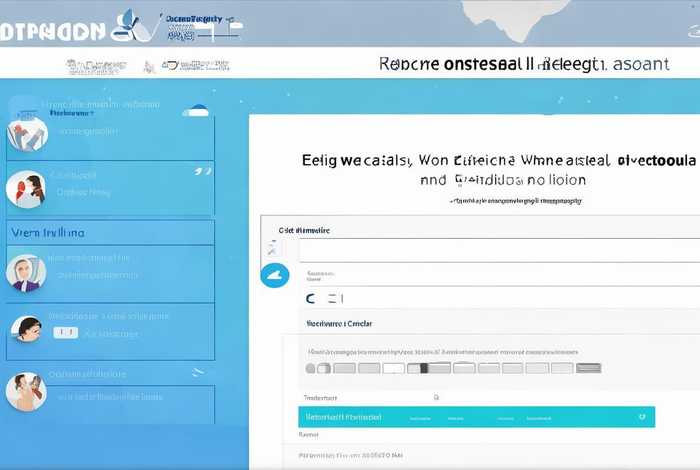Select the first avatar in the sidebar
Viewport: 700px width, 470px height.
coord(26,134)
